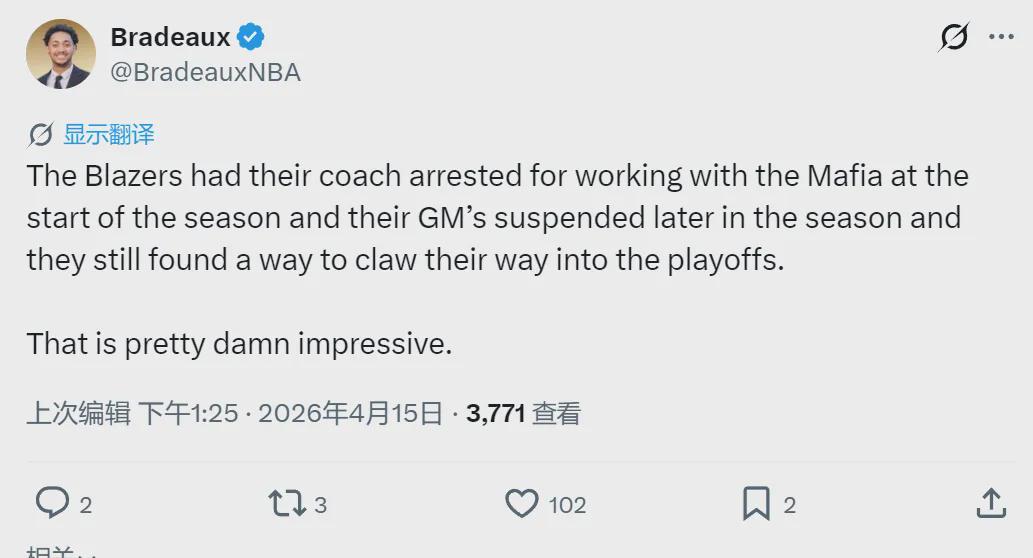Visit the @BradeauxNBA handle link
1033x558 pixels.
(205, 72)
